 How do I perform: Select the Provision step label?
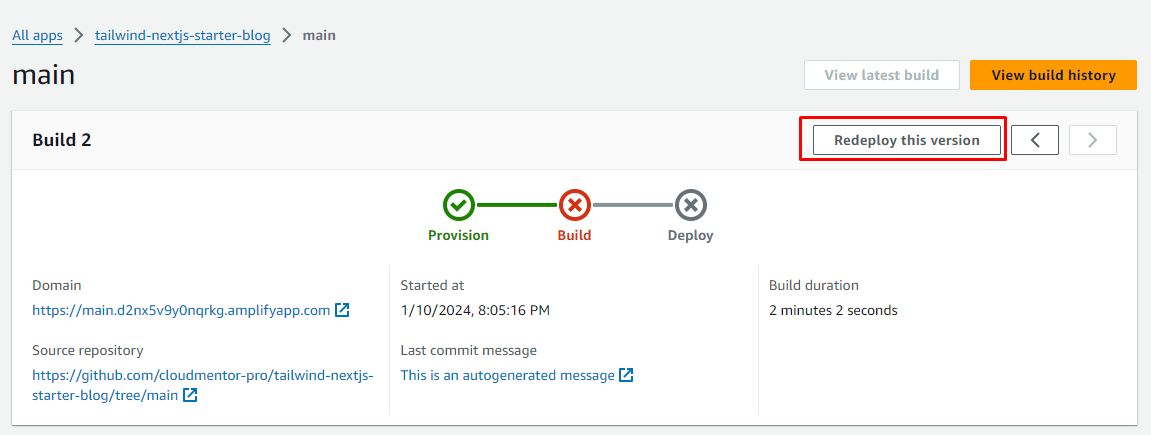point(458,236)
